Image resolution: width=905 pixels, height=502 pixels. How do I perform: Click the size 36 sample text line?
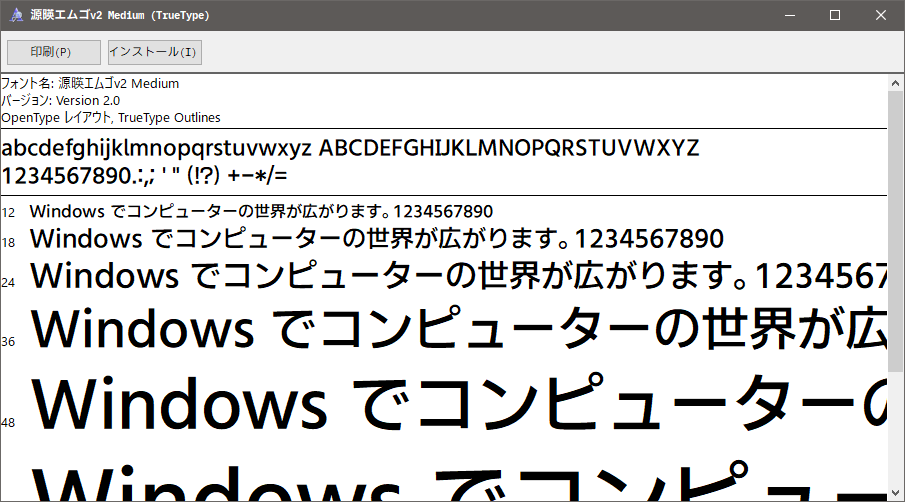[459, 328]
